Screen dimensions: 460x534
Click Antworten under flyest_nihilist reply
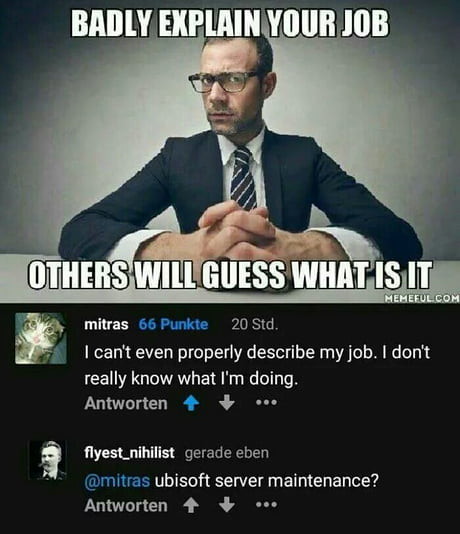[x=126, y=506]
